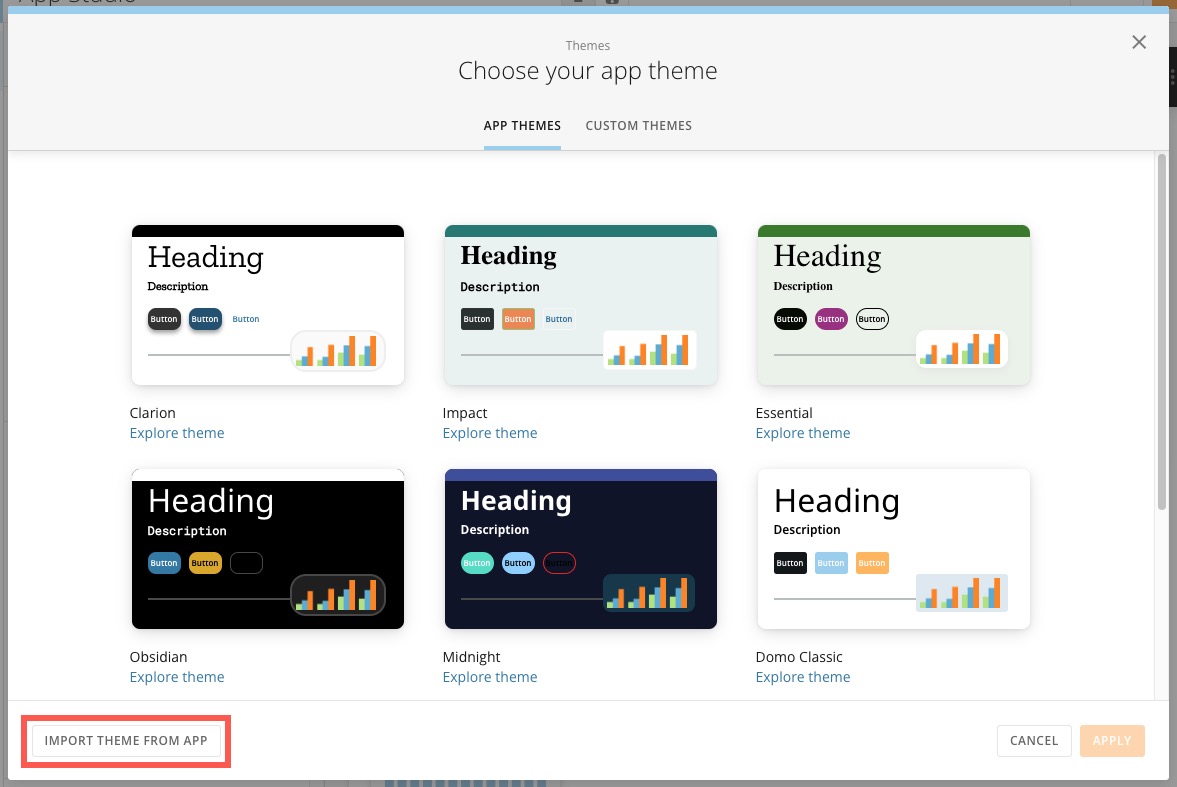This screenshot has height=787, width=1177.
Task: Open Explore theme under Domo Classic
Action: point(803,676)
